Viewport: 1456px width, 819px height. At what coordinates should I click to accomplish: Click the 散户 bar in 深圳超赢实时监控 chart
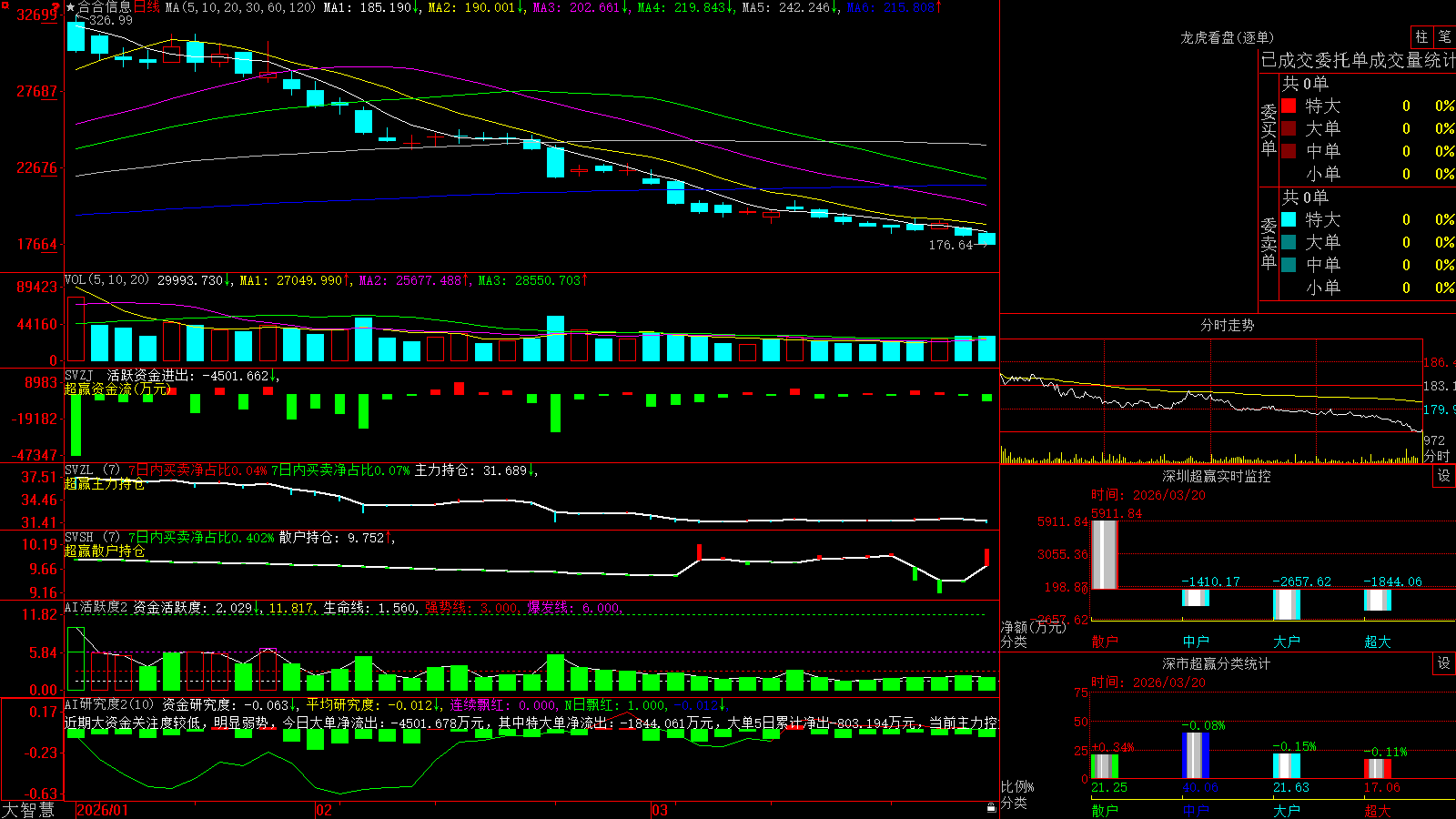(x=1104, y=554)
